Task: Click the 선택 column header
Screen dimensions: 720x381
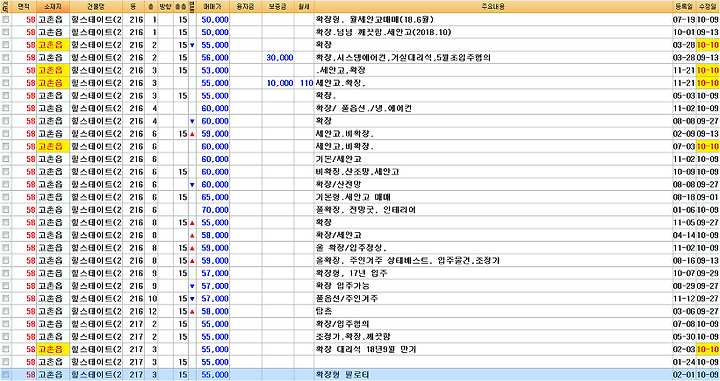Action: coord(6,6)
